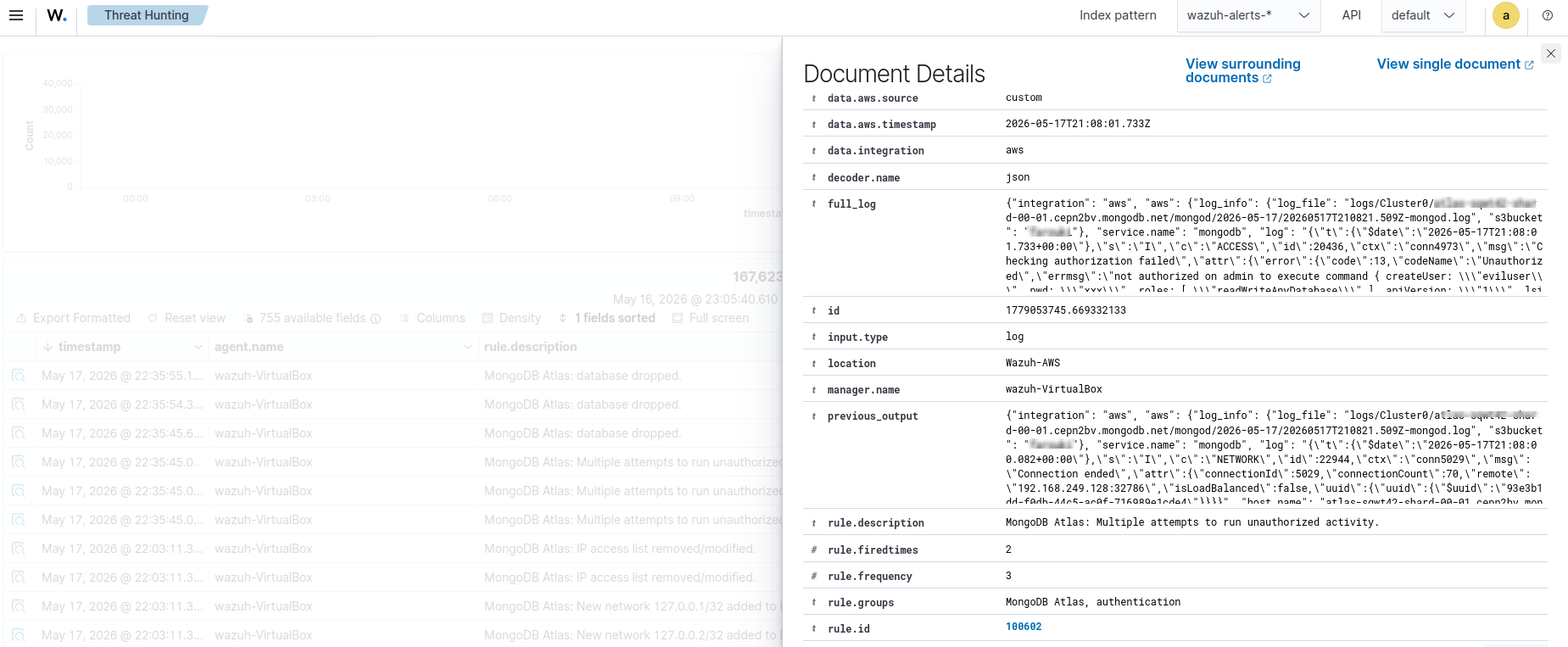Click the previous_output field name
The height and width of the screenshot is (647, 1568).
[x=873, y=416]
